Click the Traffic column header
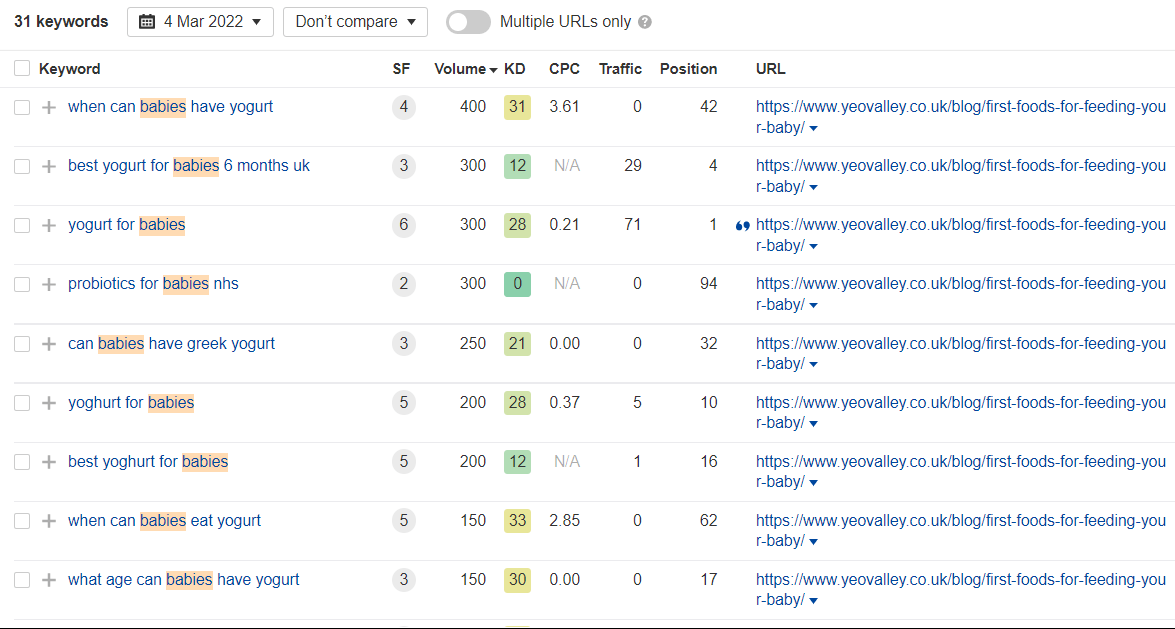 [x=620, y=69]
